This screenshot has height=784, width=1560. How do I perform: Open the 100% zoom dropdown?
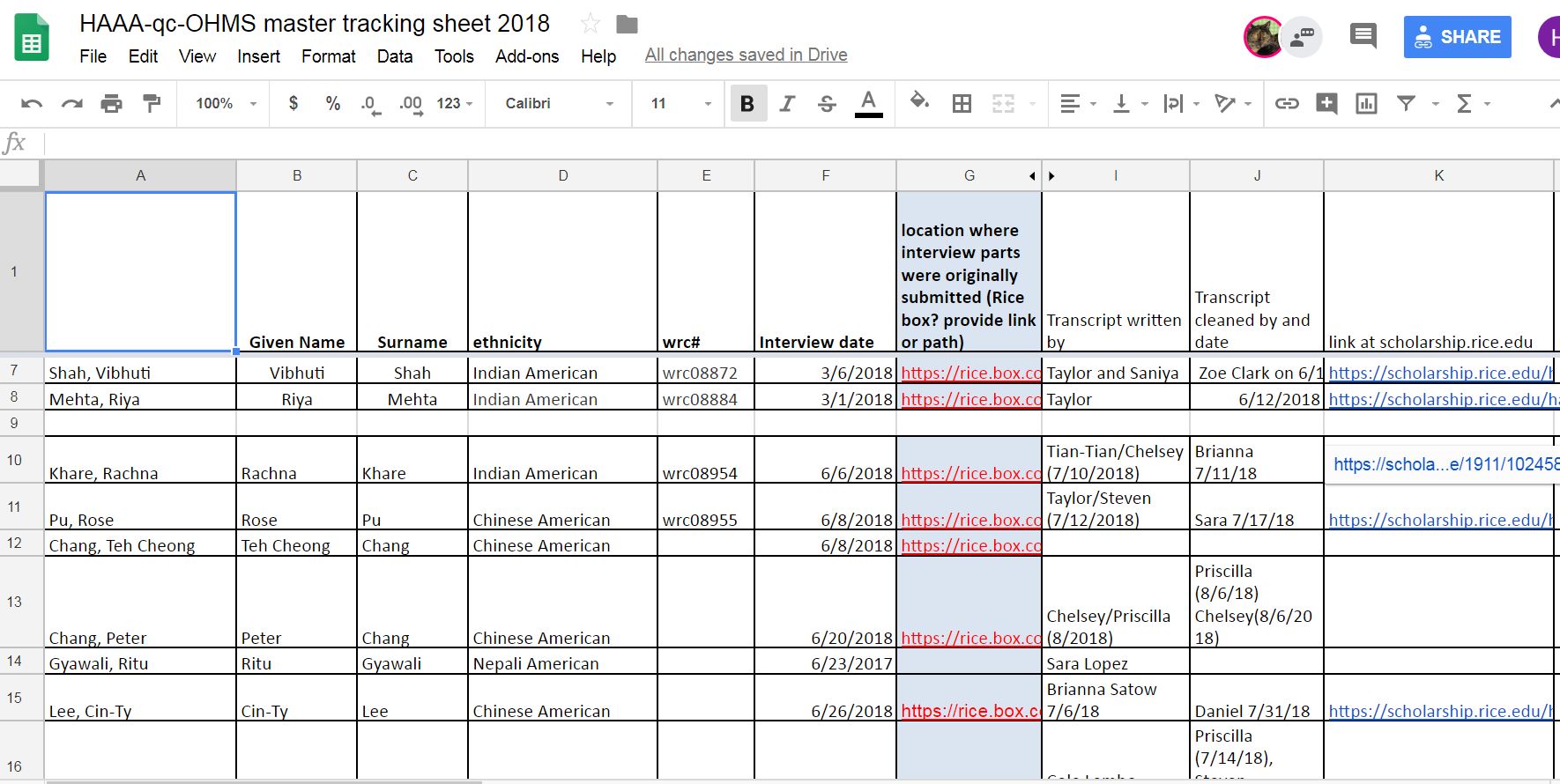coord(226,104)
